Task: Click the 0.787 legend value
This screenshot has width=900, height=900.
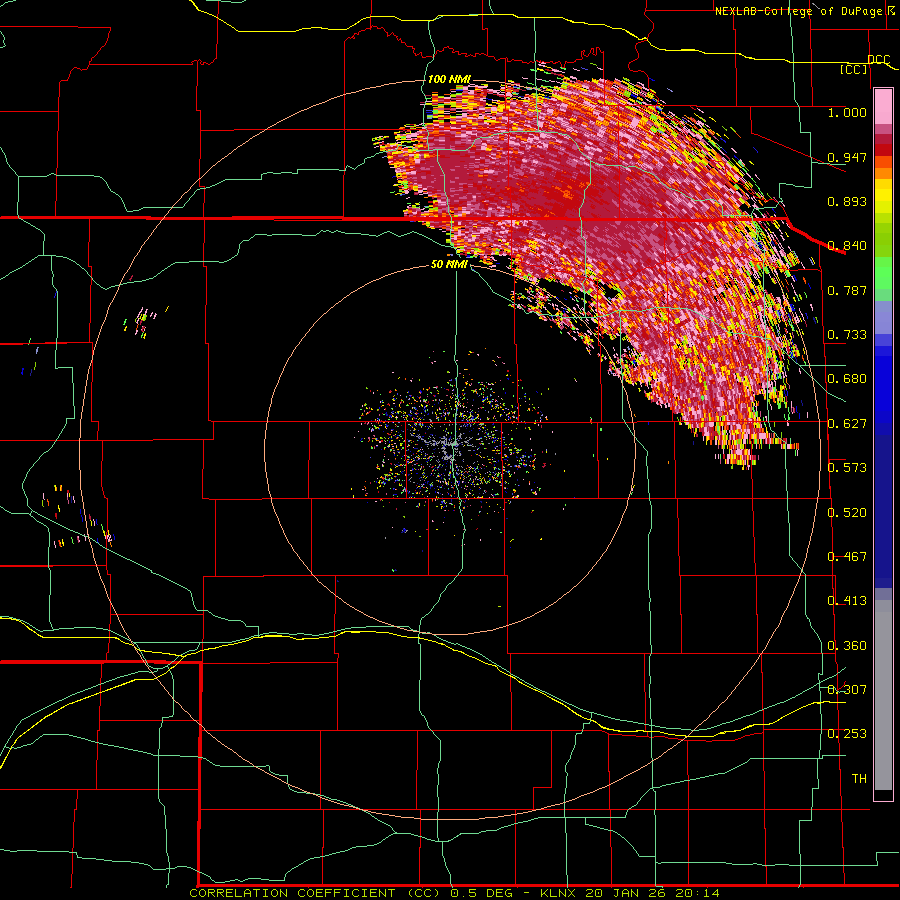Action: pyautogui.click(x=847, y=290)
